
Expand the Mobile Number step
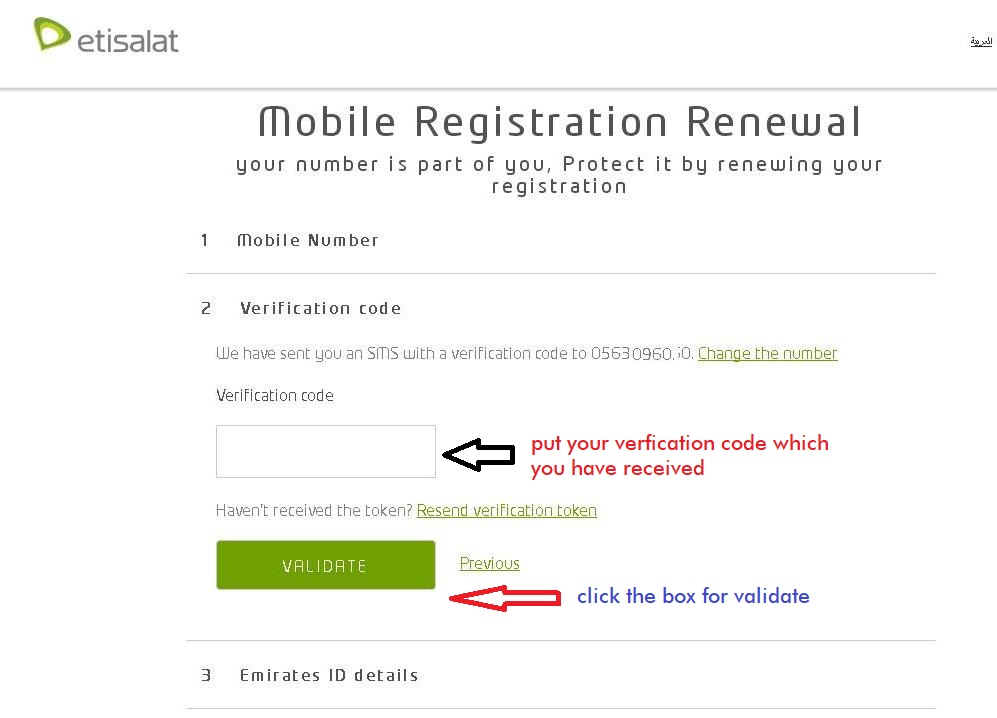point(308,240)
